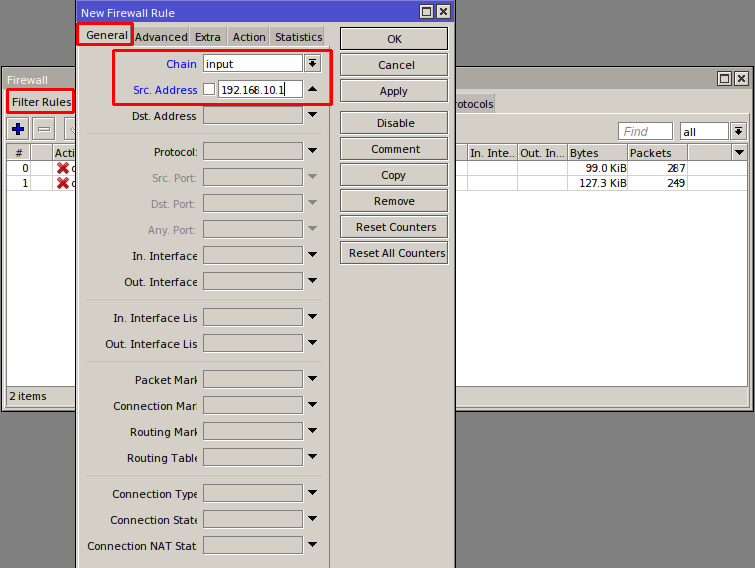This screenshot has width=755, height=568.
Task: Click the OK button
Action: pyautogui.click(x=394, y=39)
